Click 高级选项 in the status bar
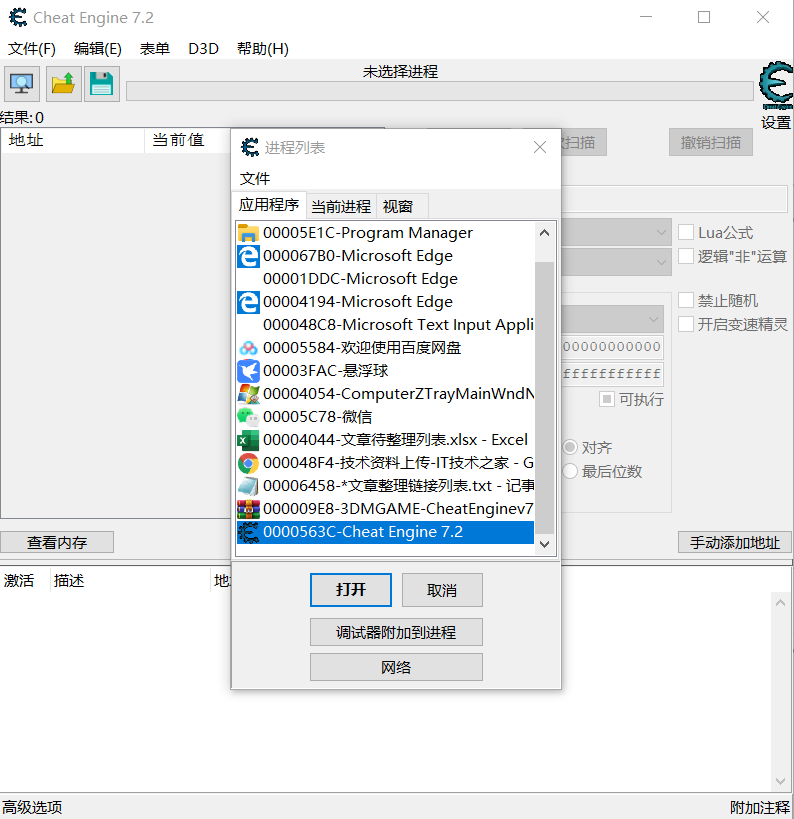The image size is (794, 819). 32,807
